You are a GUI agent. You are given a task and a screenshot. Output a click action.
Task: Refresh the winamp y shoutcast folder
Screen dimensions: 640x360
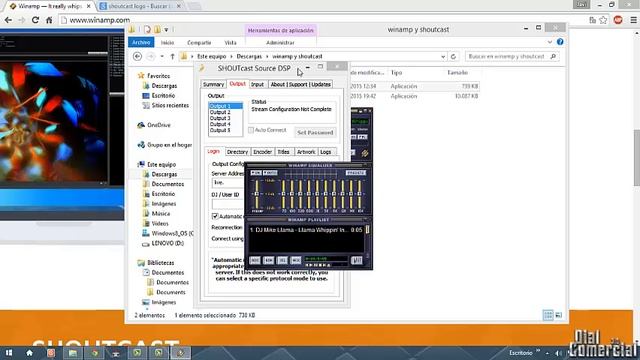pos(453,56)
